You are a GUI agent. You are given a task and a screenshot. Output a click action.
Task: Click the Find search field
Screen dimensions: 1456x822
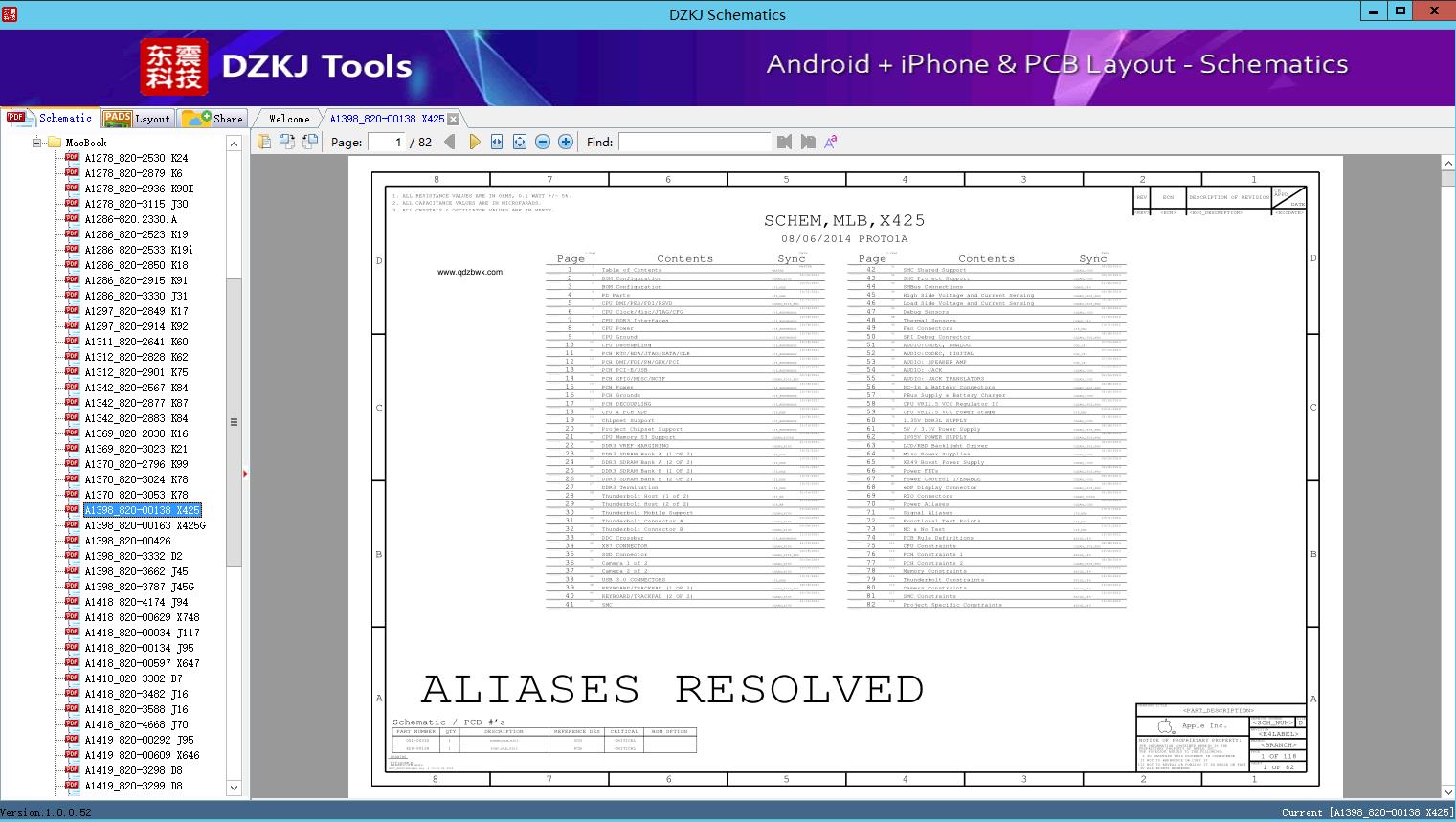point(694,142)
